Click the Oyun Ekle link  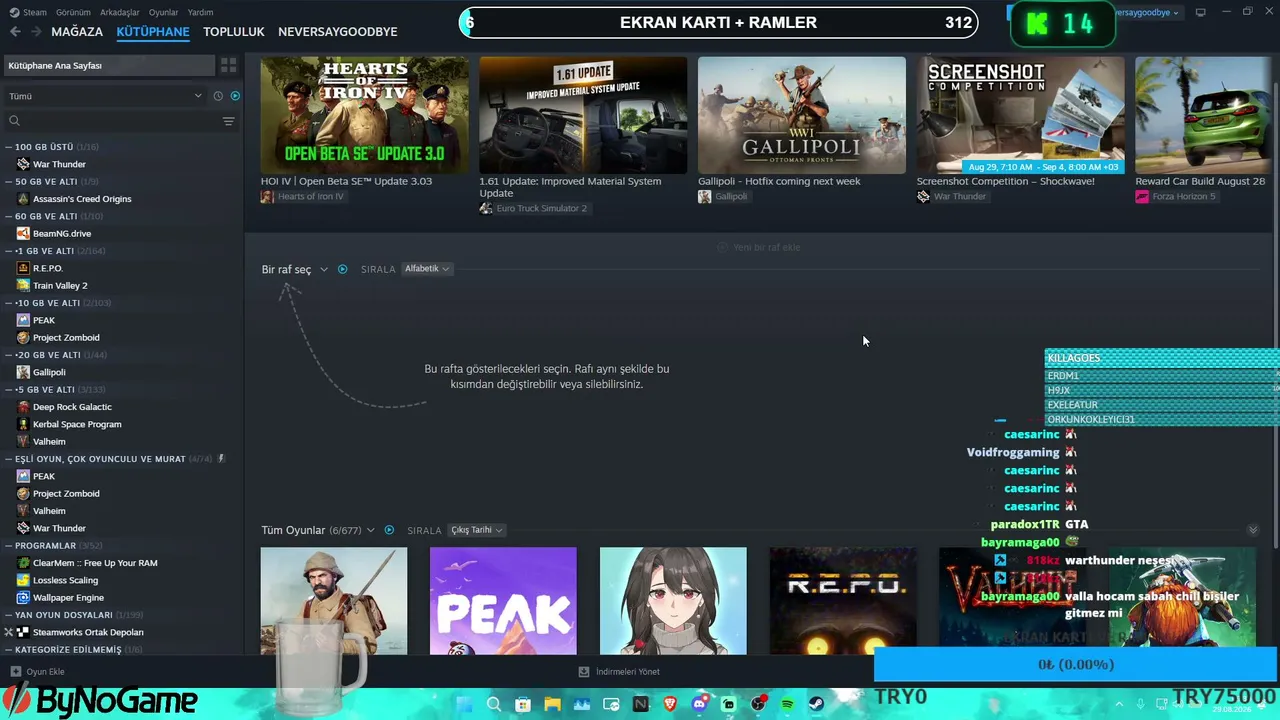point(46,672)
